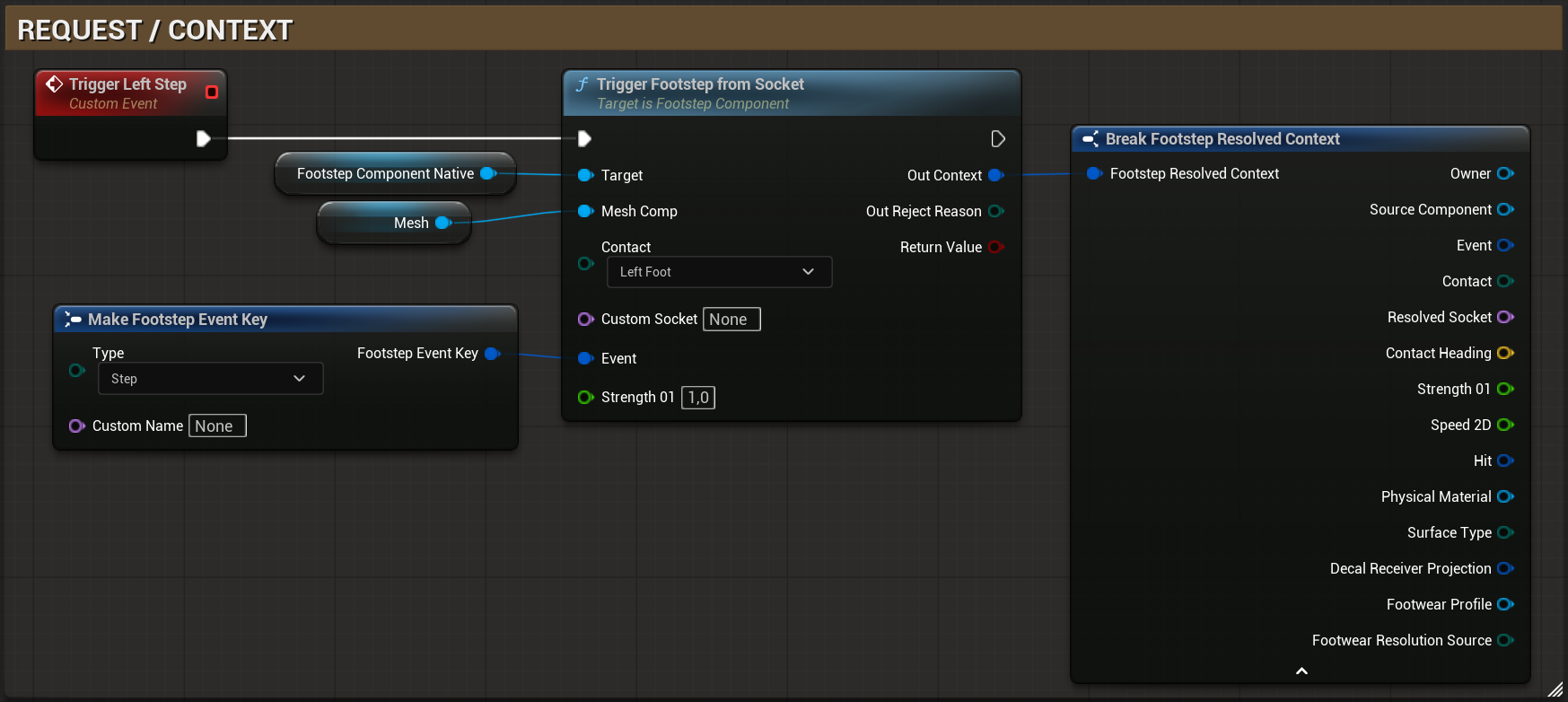The image size is (1568, 702).
Task: Click the Target input pin
Action: (586, 175)
